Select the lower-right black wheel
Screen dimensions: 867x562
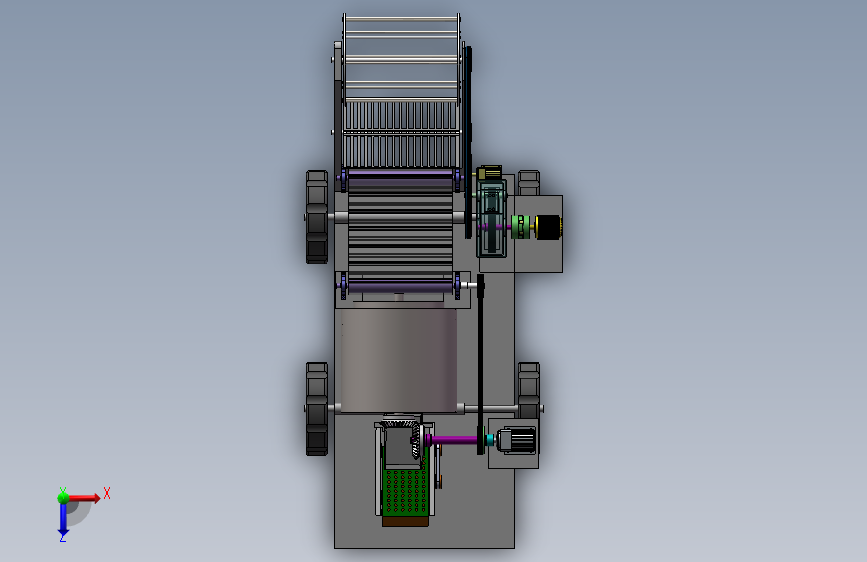click(x=529, y=391)
